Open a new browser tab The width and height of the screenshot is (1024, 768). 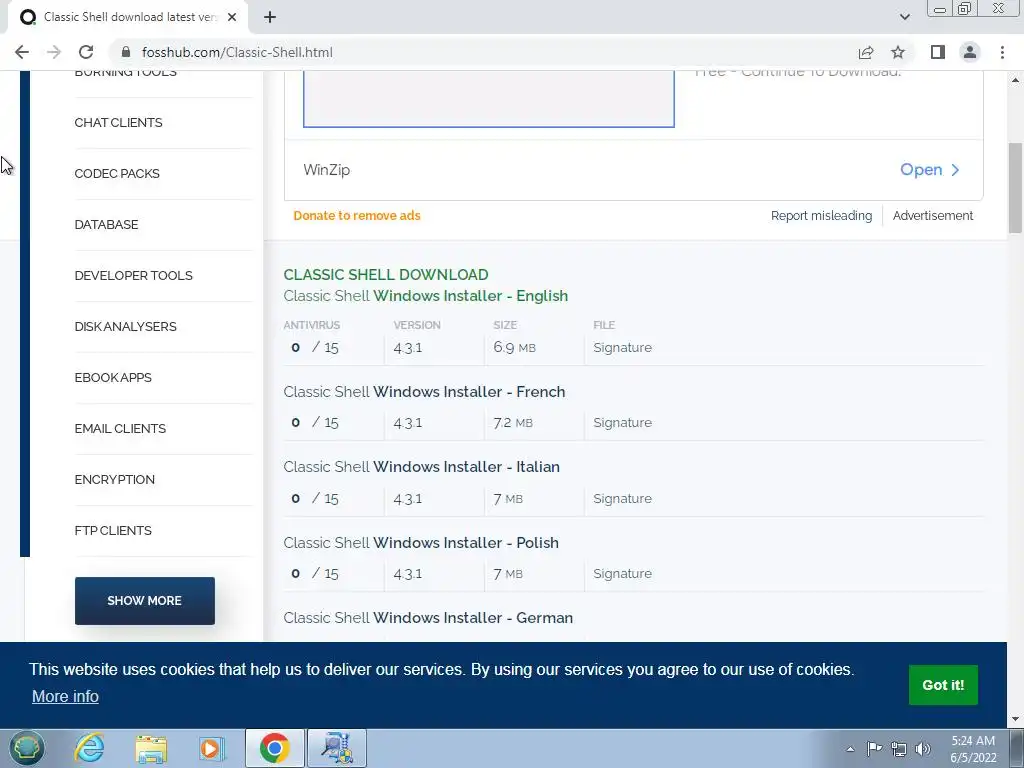[x=270, y=17]
